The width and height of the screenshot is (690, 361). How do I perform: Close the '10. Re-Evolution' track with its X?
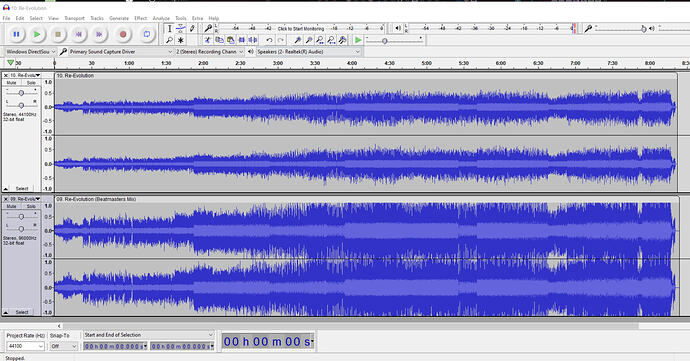[6, 76]
